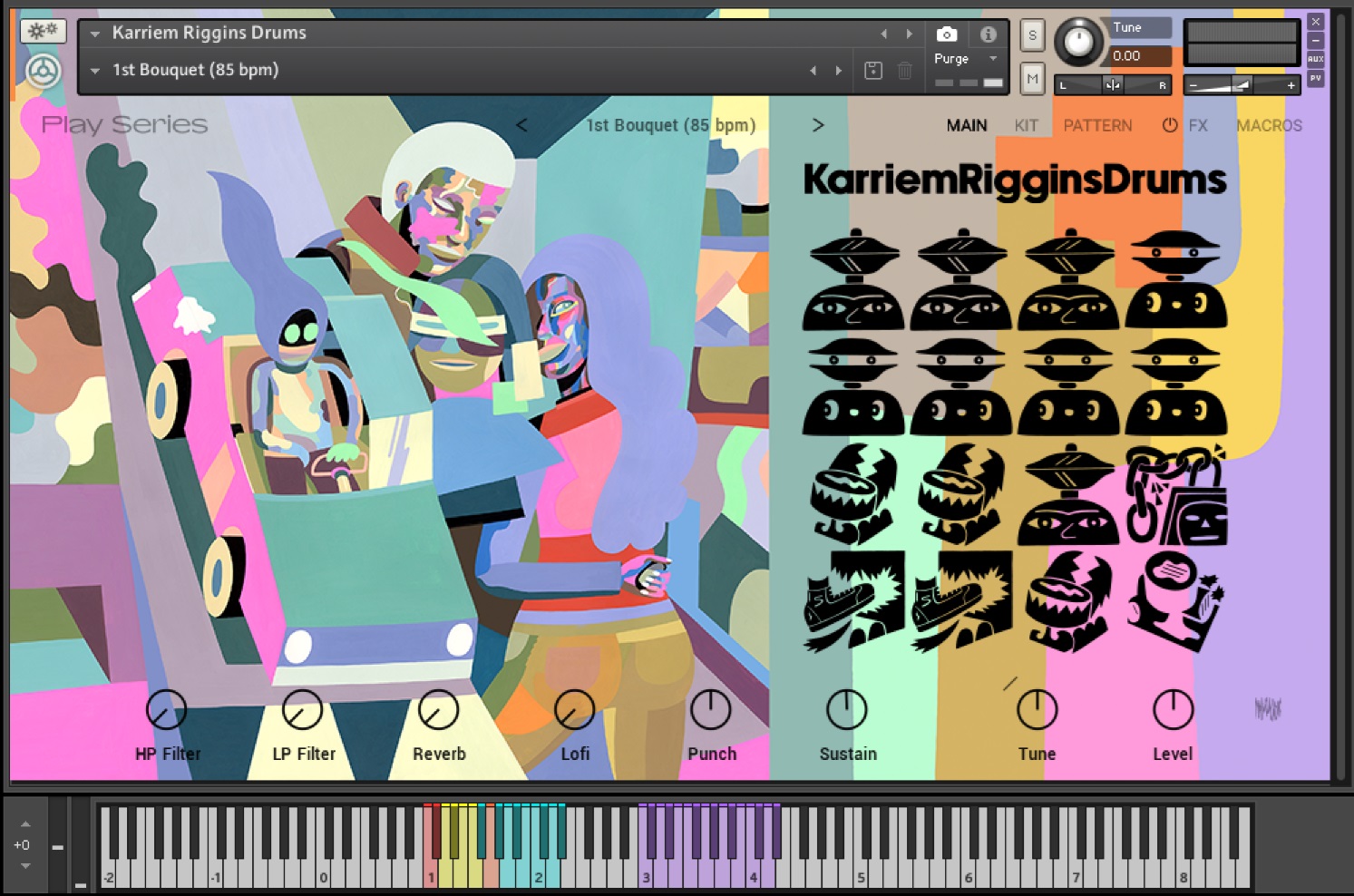Viewport: 1354px width, 896px height.
Task: Trigger the first sneaker pad in bottom row
Action: pos(852,601)
